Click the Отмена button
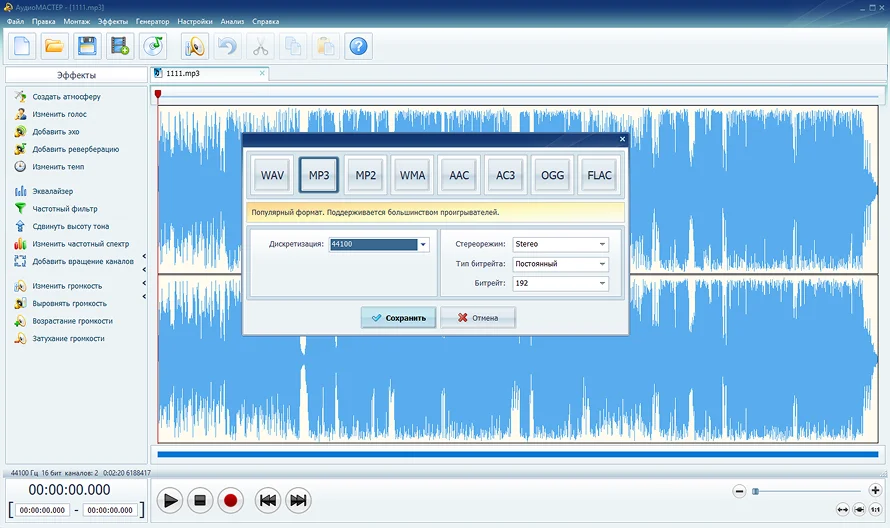This screenshot has width=890, height=528. [478, 318]
